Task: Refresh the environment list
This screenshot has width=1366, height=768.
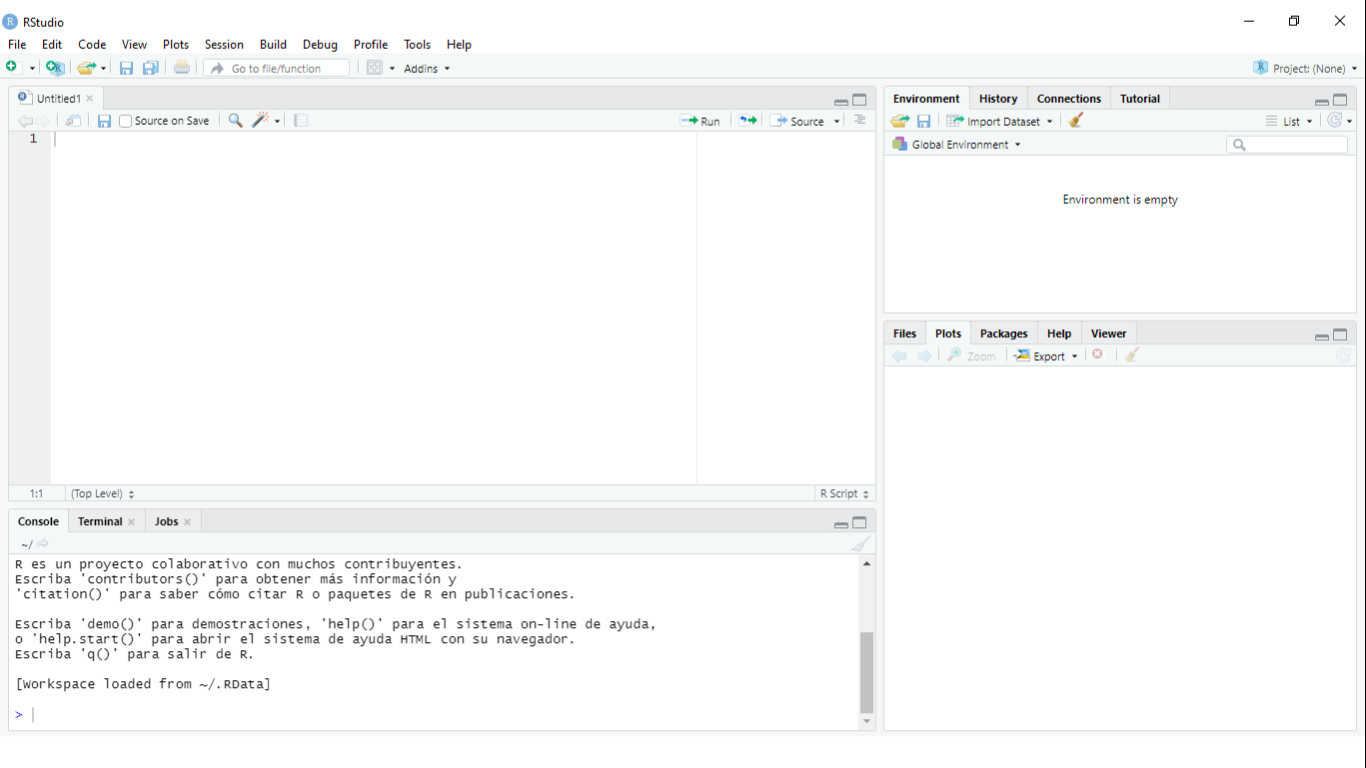Action: point(1334,120)
